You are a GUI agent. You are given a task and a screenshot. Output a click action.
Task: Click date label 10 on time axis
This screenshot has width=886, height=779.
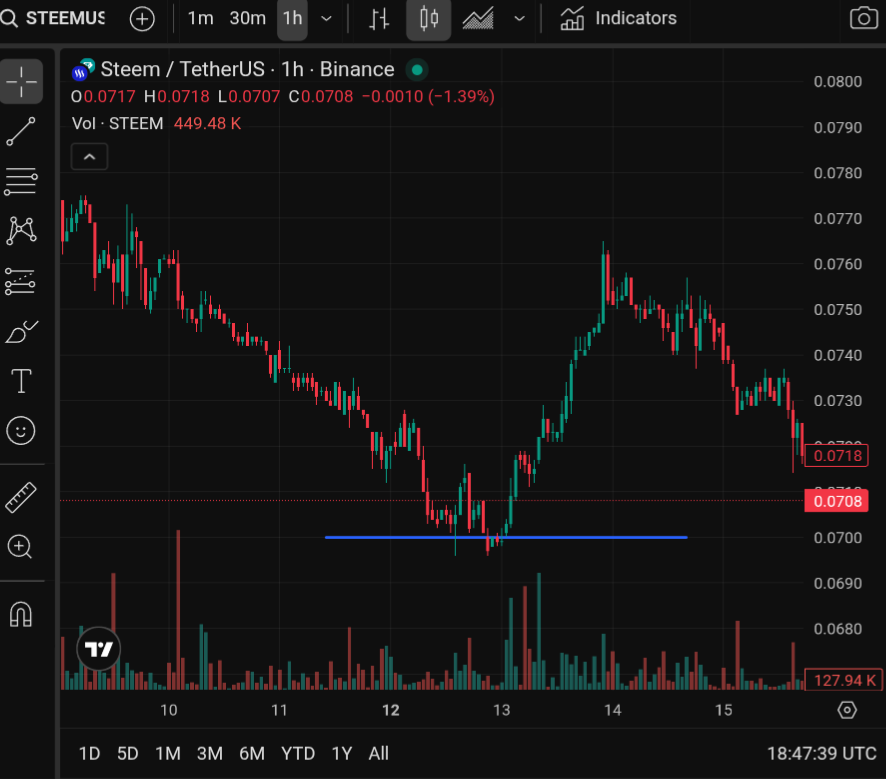pyautogui.click(x=168, y=710)
